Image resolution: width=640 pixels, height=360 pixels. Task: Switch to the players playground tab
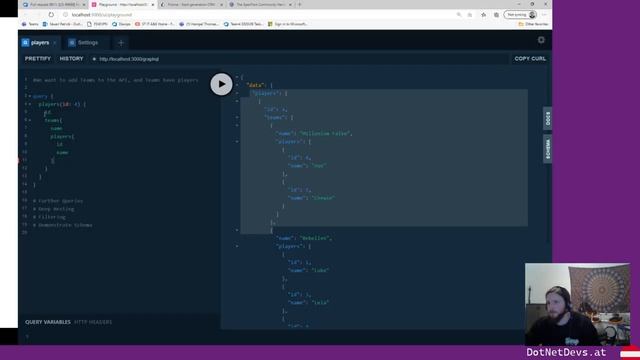[40, 42]
